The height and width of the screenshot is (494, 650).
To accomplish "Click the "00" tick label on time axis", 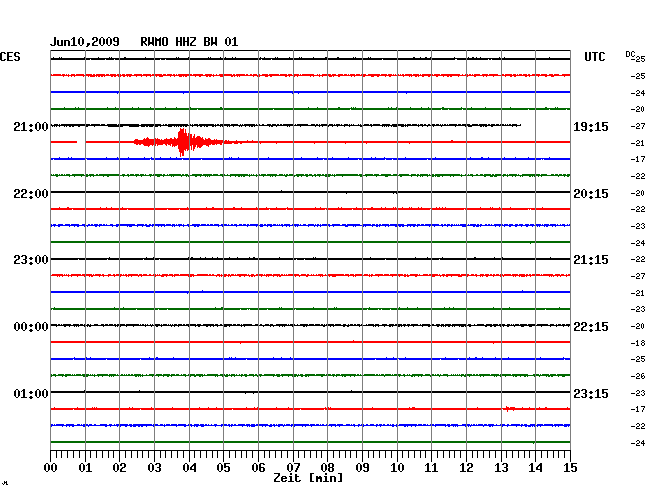I will click(51, 468).
